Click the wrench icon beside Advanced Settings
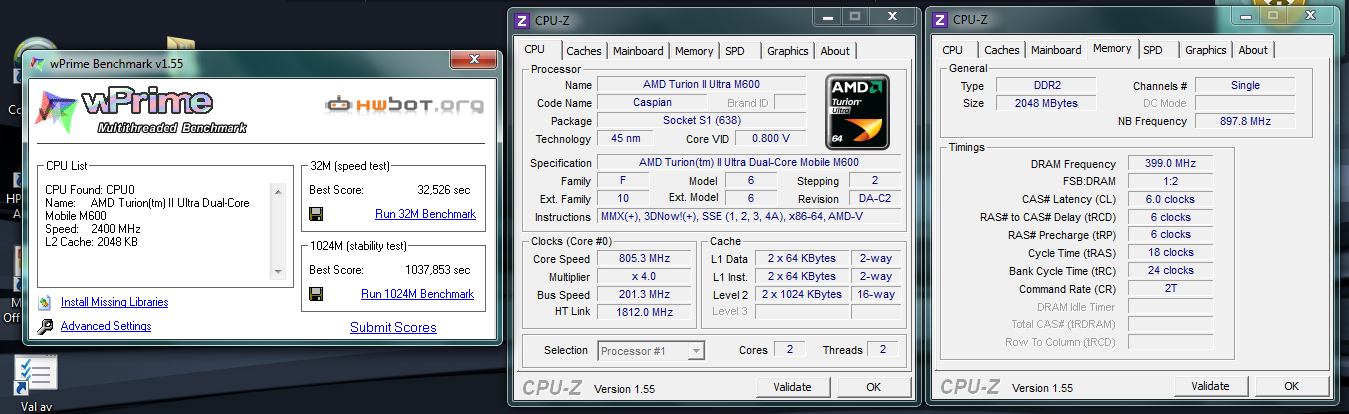The height and width of the screenshot is (414, 1349). coord(44,327)
